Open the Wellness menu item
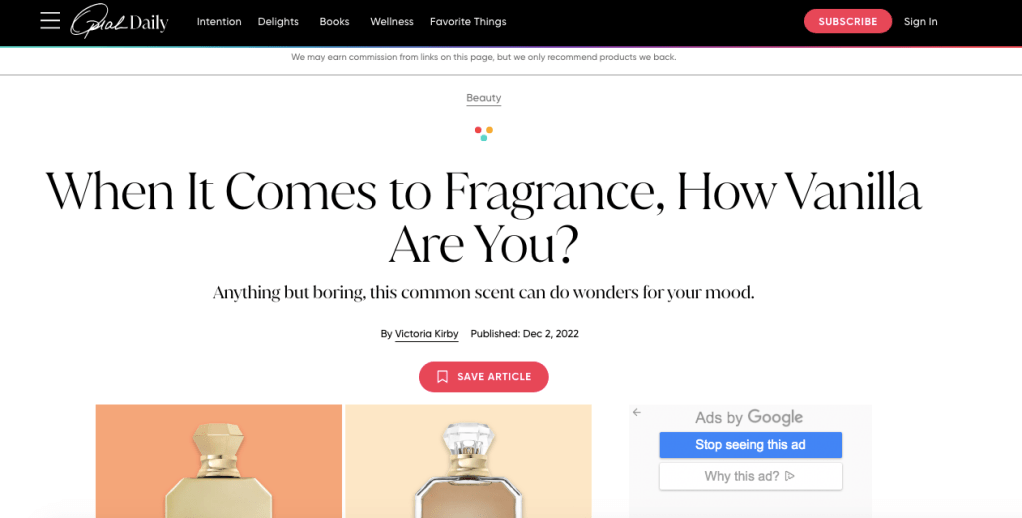 (391, 21)
